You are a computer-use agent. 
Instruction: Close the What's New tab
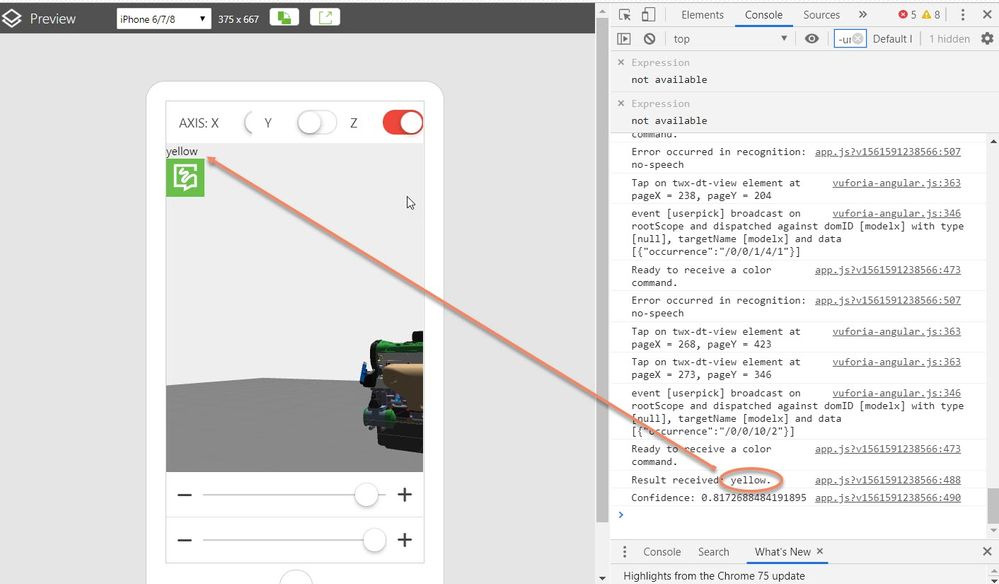[x=820, y=551]
